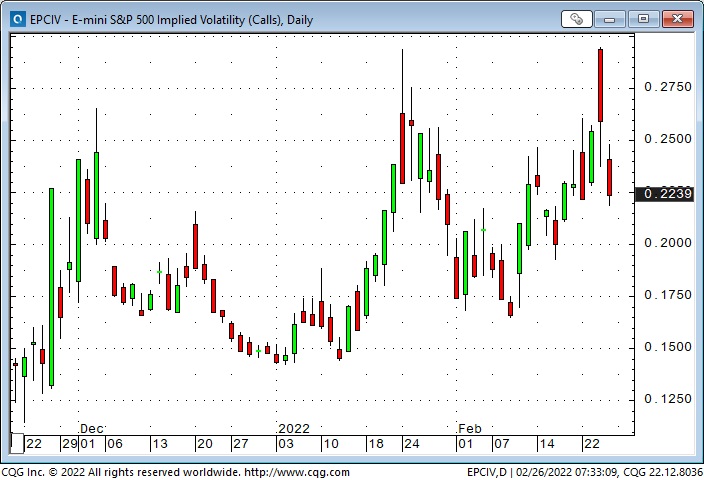Click the 0.1500 price axis label
The width and height of the screenshot is (704, 480).
(x=668, y=347)
